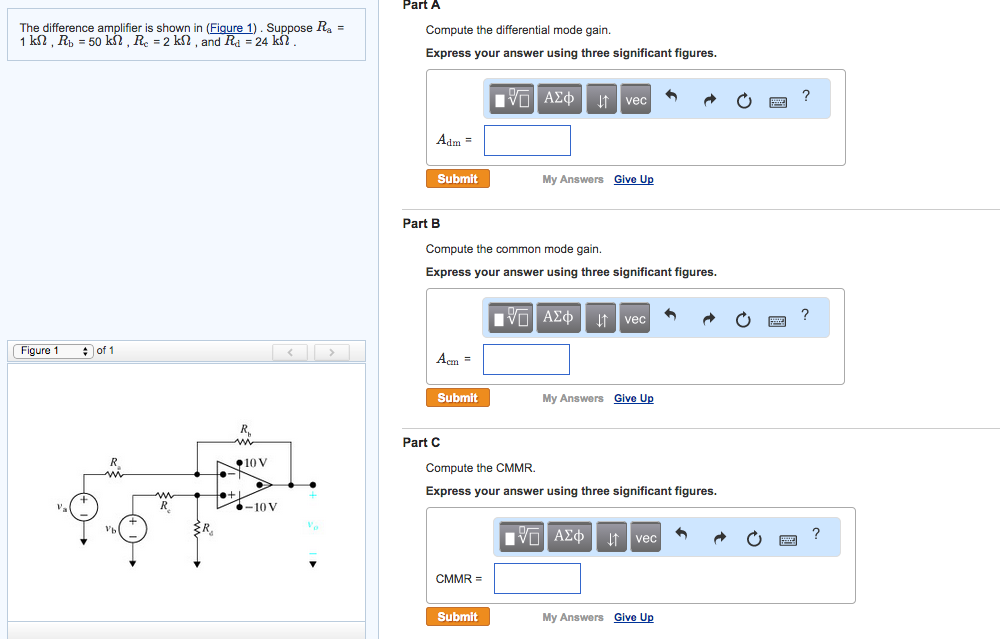1000x639 pixels.
Task: Open help question mark in Part C
Action: [x=816, y=533]
